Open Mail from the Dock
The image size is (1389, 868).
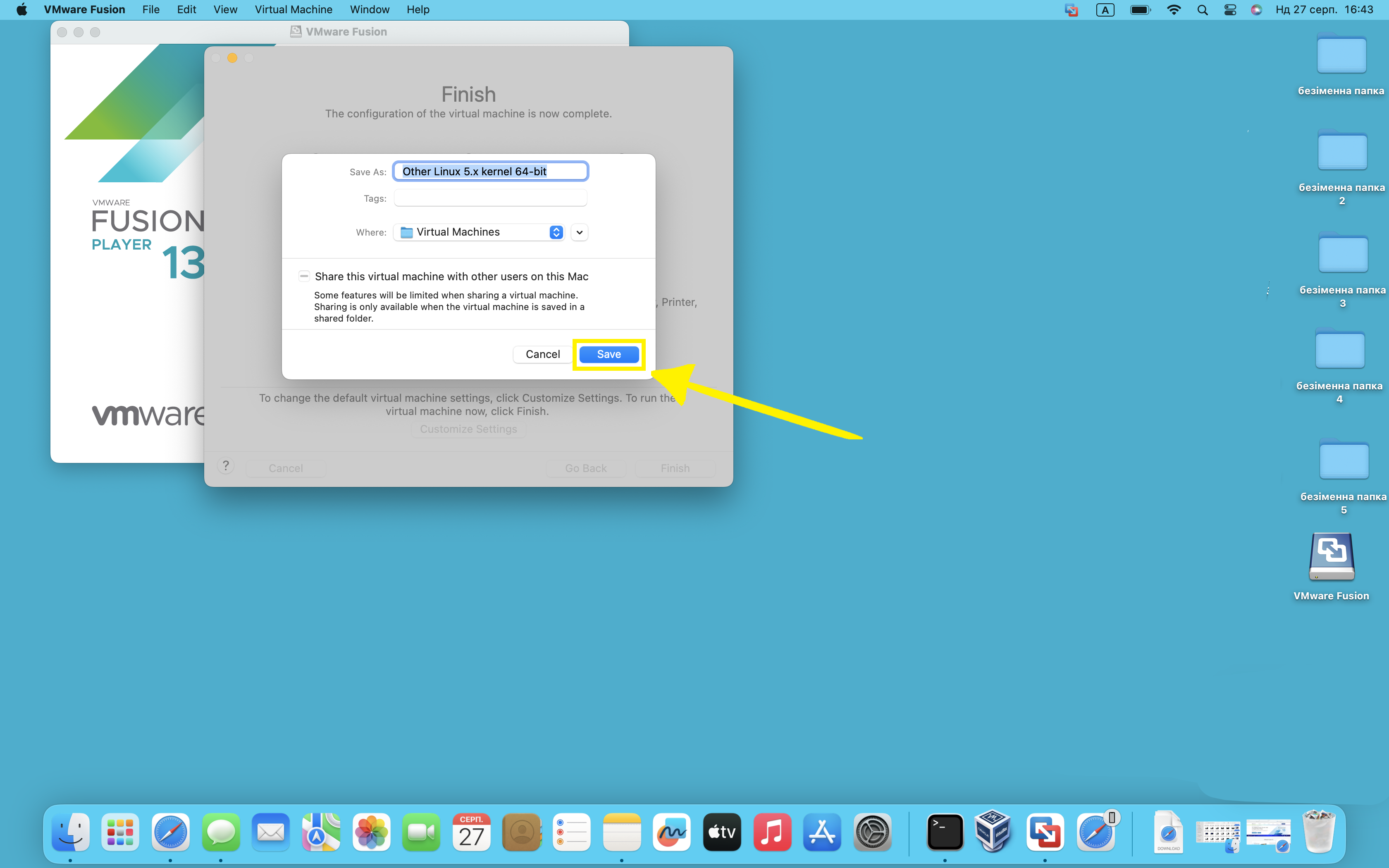point(271,832)
